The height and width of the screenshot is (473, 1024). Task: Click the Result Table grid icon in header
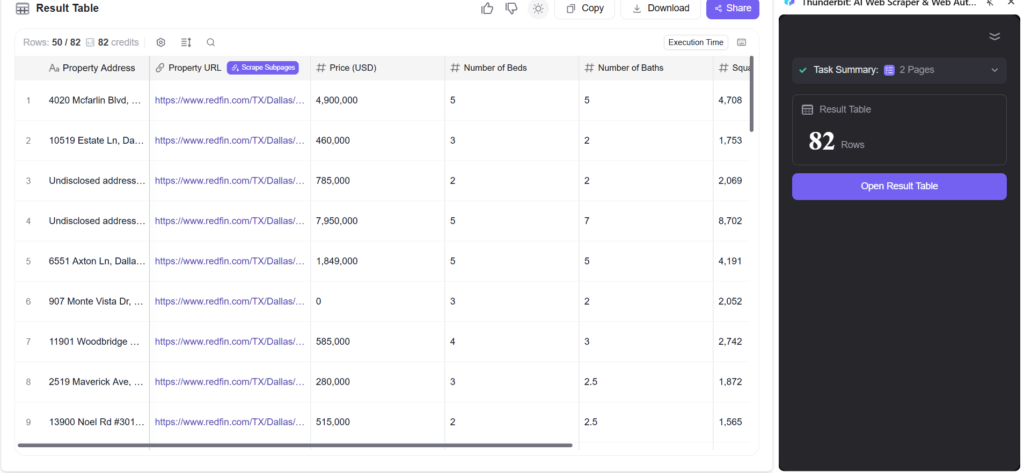[x=22, y=8]
